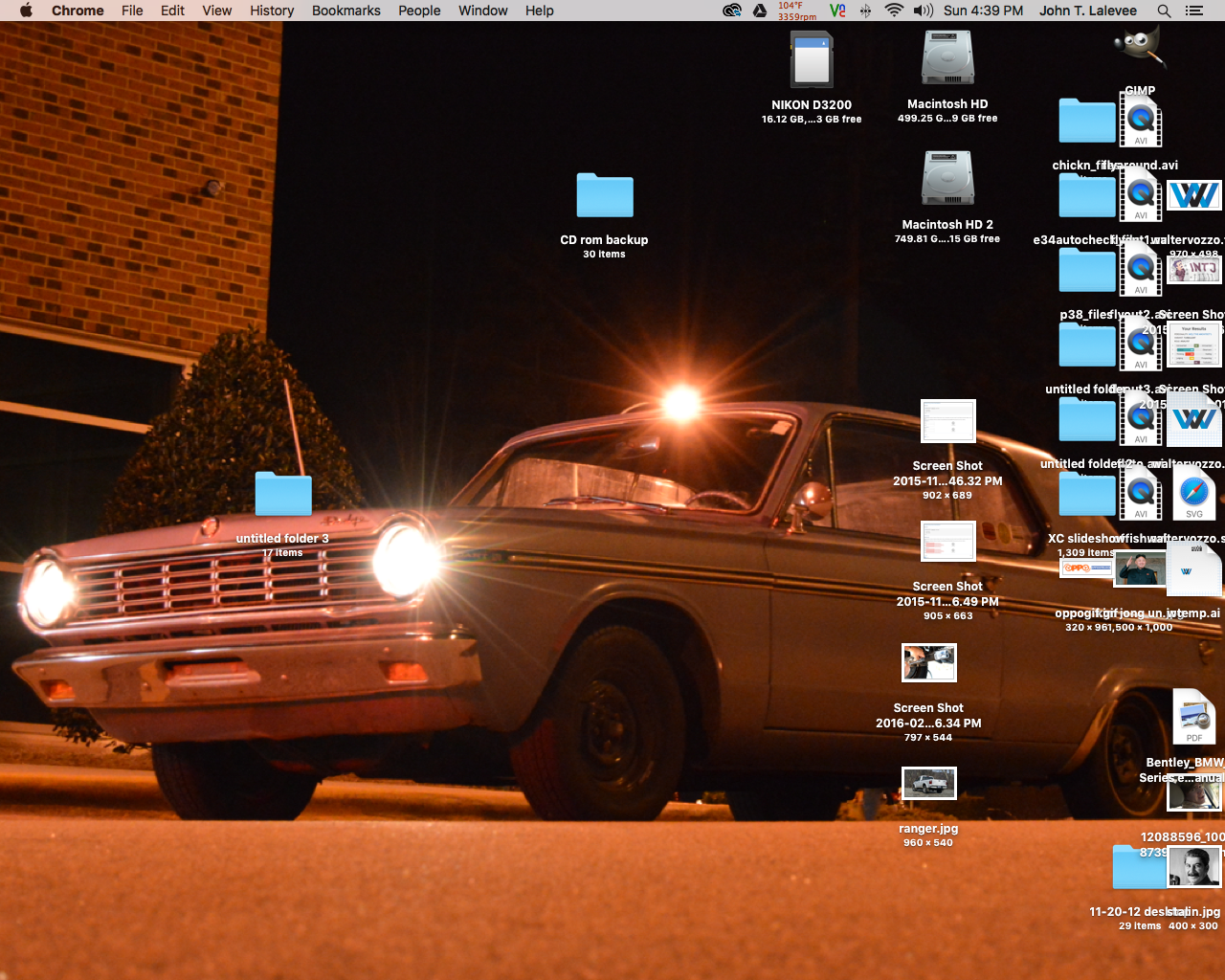Select the wtemp.ai Illustrator file
This screenshot has height=980, width=1225.
pyautogui.click(x=1194, y=568)
